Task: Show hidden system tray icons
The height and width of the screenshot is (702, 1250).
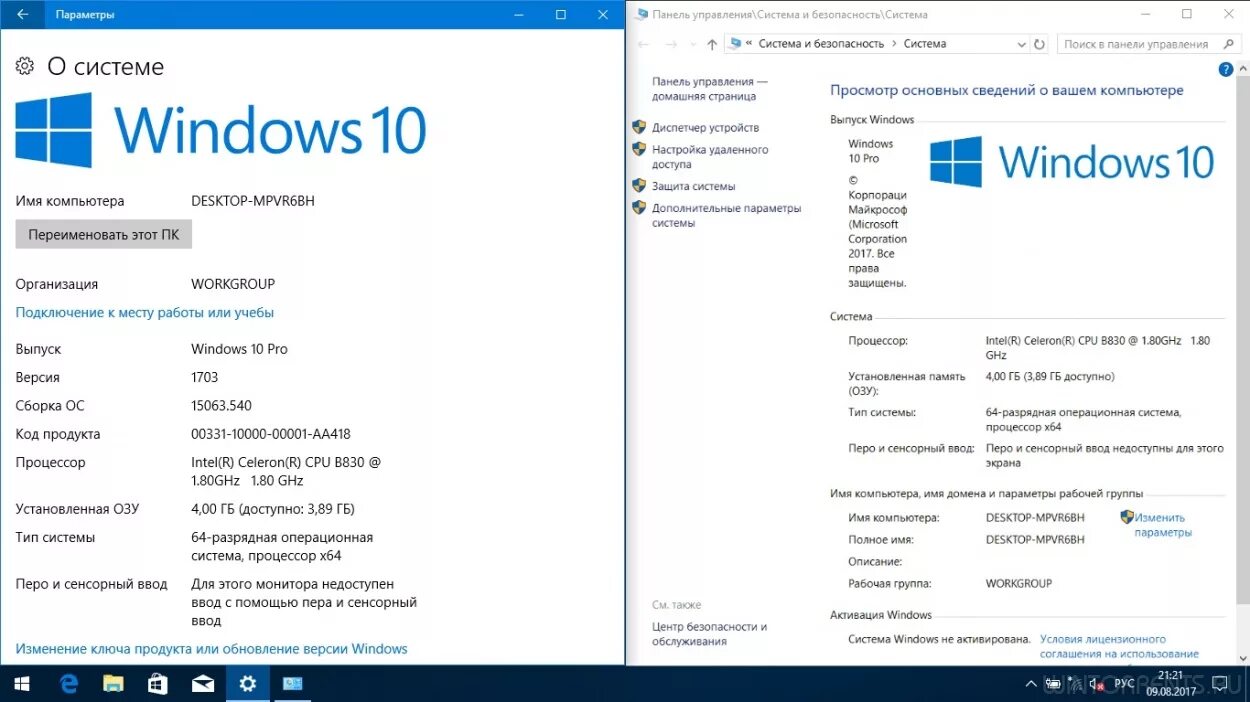Action: click(1031, 685)
